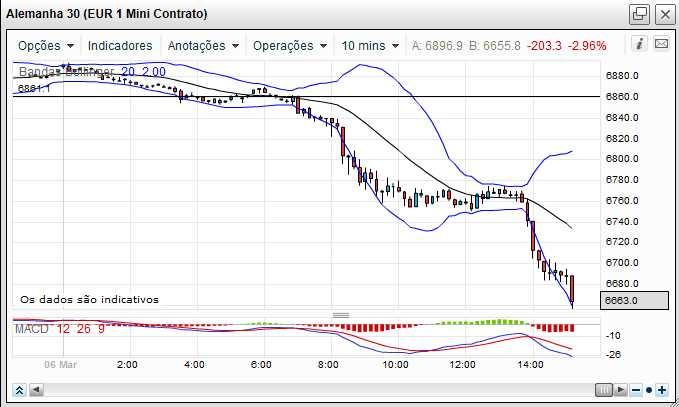The height and width of the screenshot is (407, 679).
Task: Click the current price 6663.0 box
Action: [634, 300]
